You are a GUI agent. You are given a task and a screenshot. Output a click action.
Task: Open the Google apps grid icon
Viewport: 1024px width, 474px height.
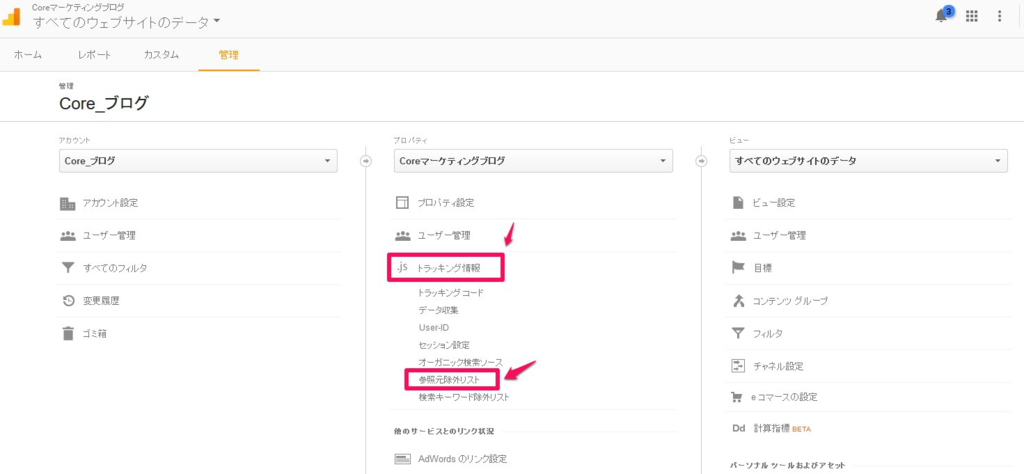click(972, 16)
